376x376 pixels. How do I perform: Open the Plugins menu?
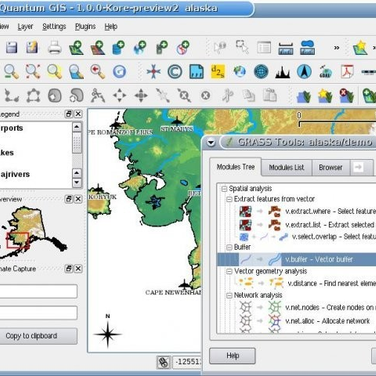tap(85, 27)
